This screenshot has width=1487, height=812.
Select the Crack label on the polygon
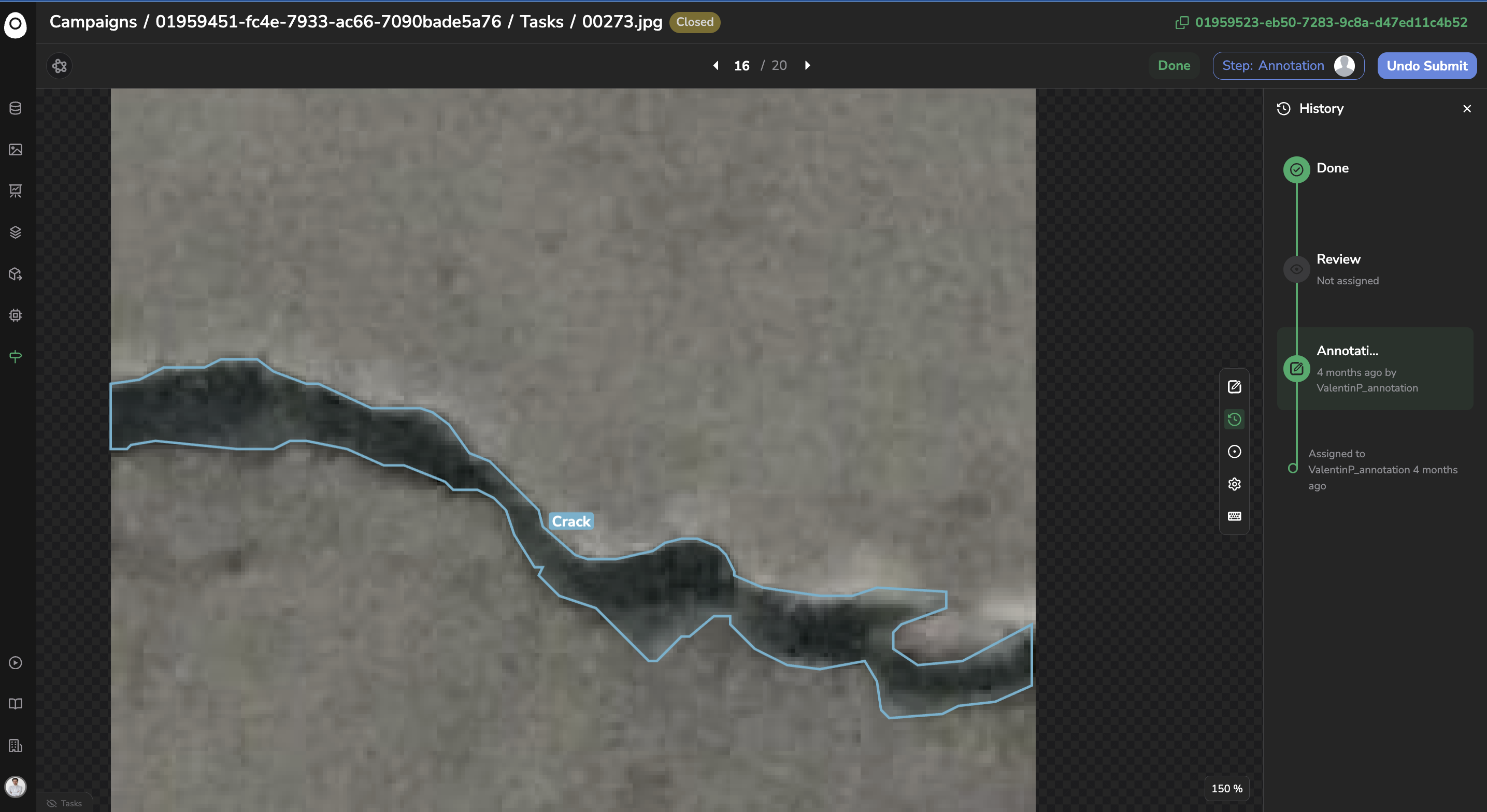tap(571, 521)
